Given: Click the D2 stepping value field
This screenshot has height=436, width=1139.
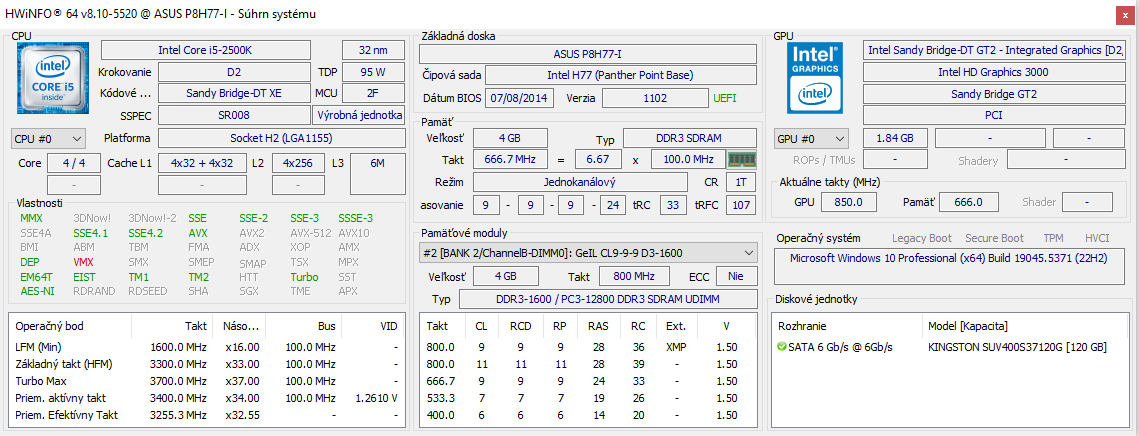Looking at the screenshot, I should coord(234,72).
